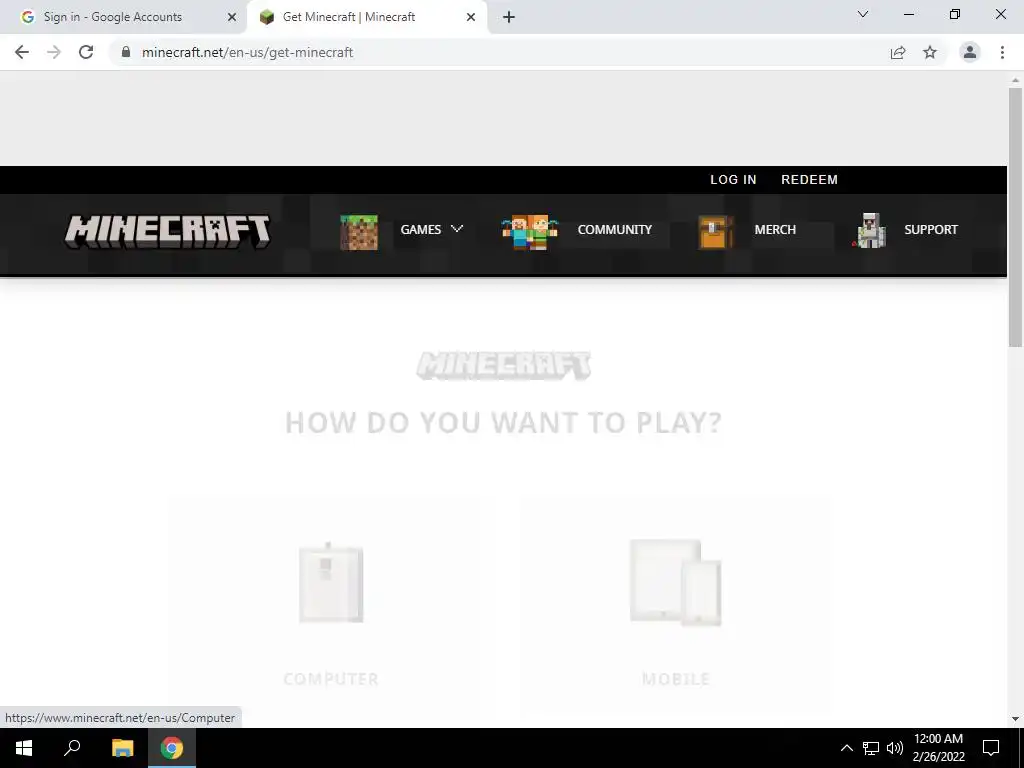Select the computer tower image
Screen dimensions: 1024x768
[x=330, y=583]
